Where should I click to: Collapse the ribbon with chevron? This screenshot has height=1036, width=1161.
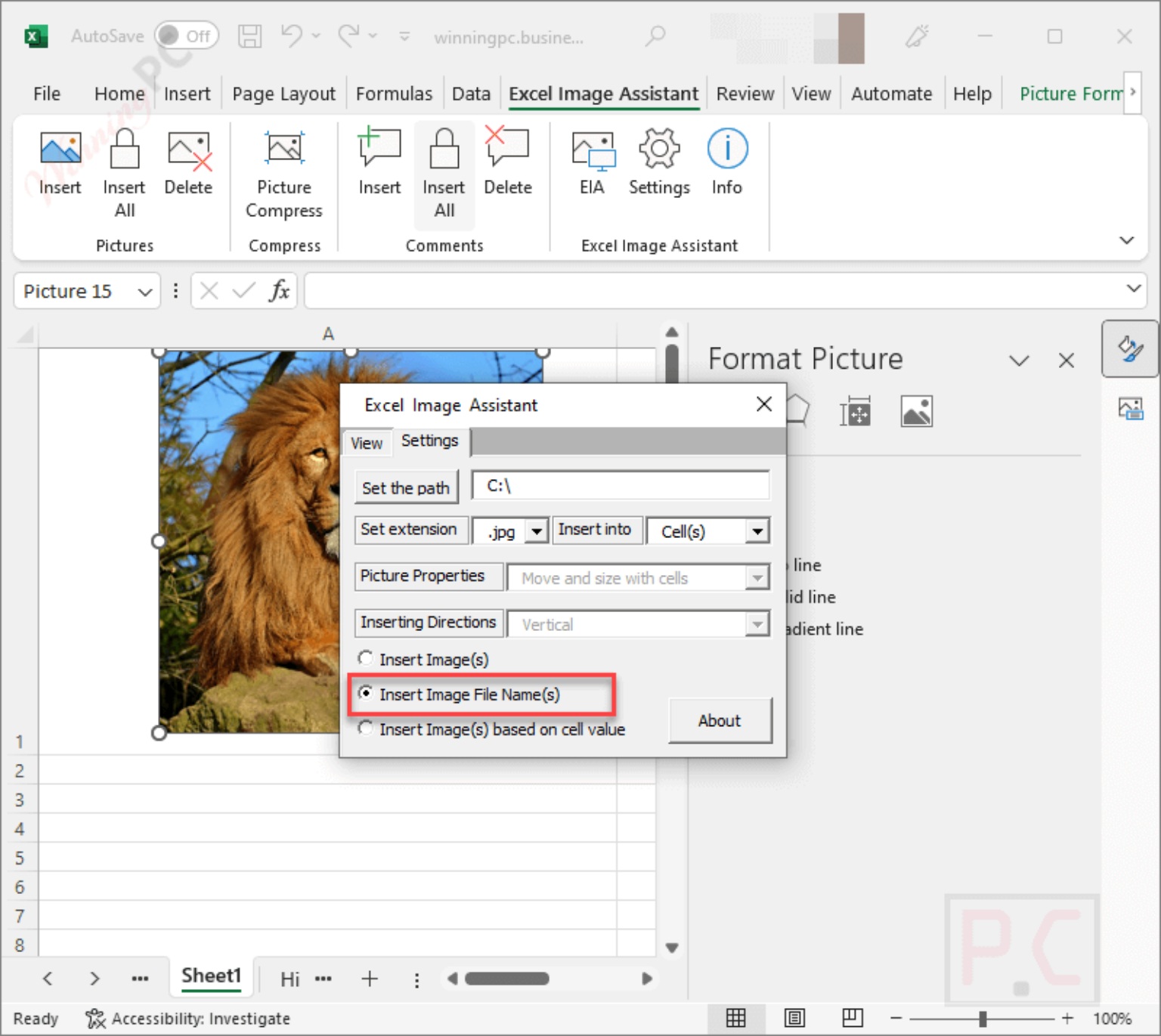(x=1126, y=240)
